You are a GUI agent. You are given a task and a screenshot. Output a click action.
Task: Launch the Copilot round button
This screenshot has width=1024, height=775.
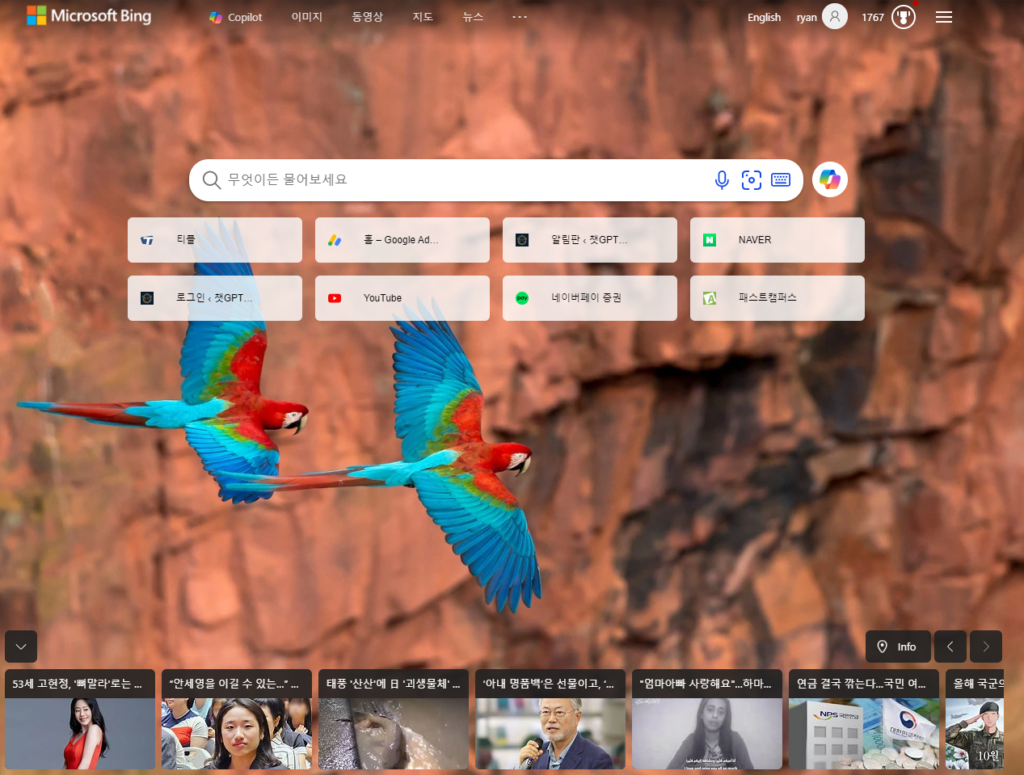[x=830, y=180]
